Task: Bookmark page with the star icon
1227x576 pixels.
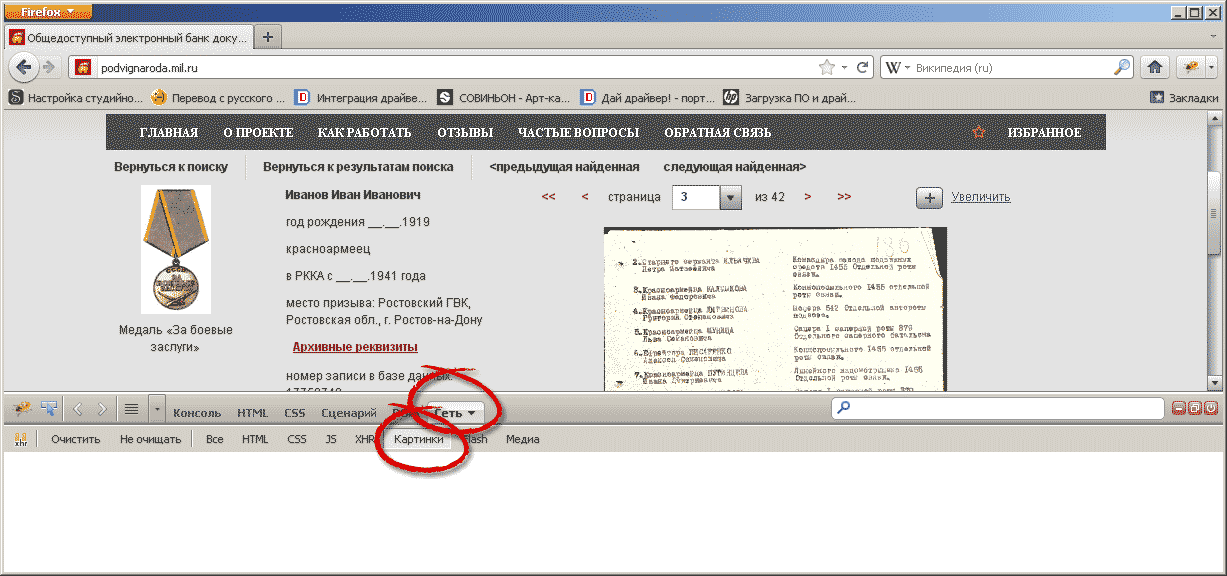Action: pyautogui.click(x=827, y=68)
